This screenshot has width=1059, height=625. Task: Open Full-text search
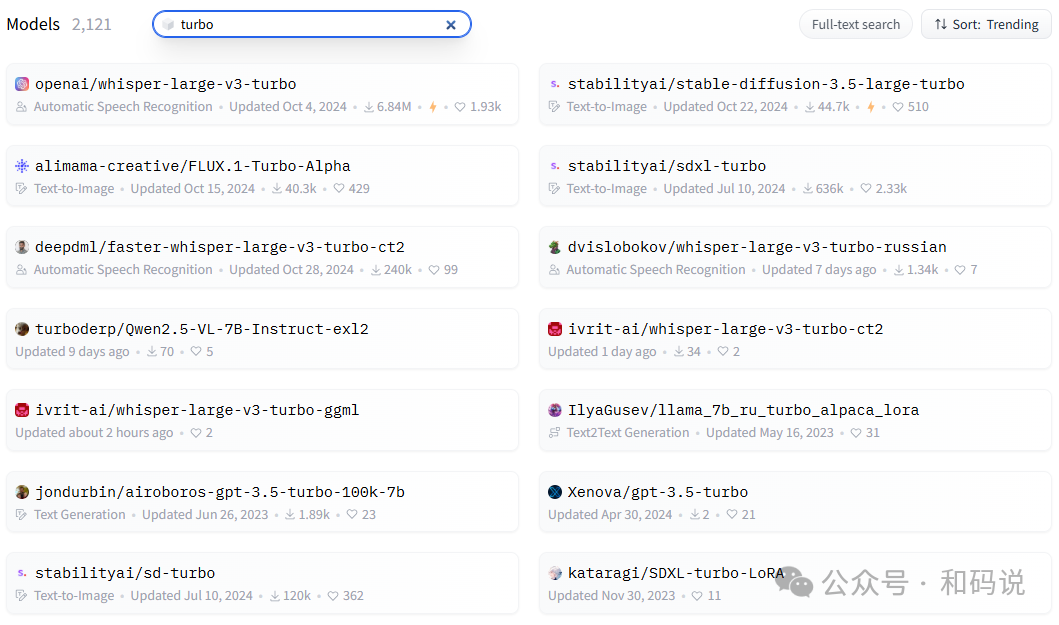856,24
